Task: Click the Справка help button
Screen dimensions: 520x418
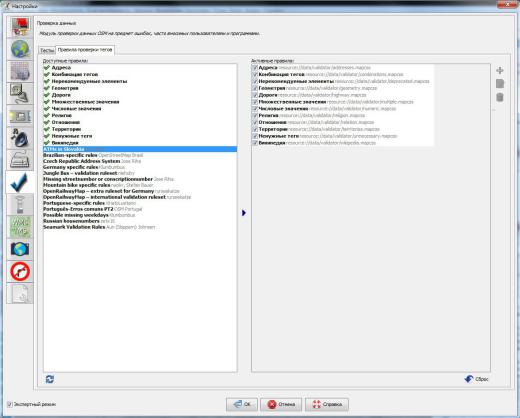Action: point(327,404)
